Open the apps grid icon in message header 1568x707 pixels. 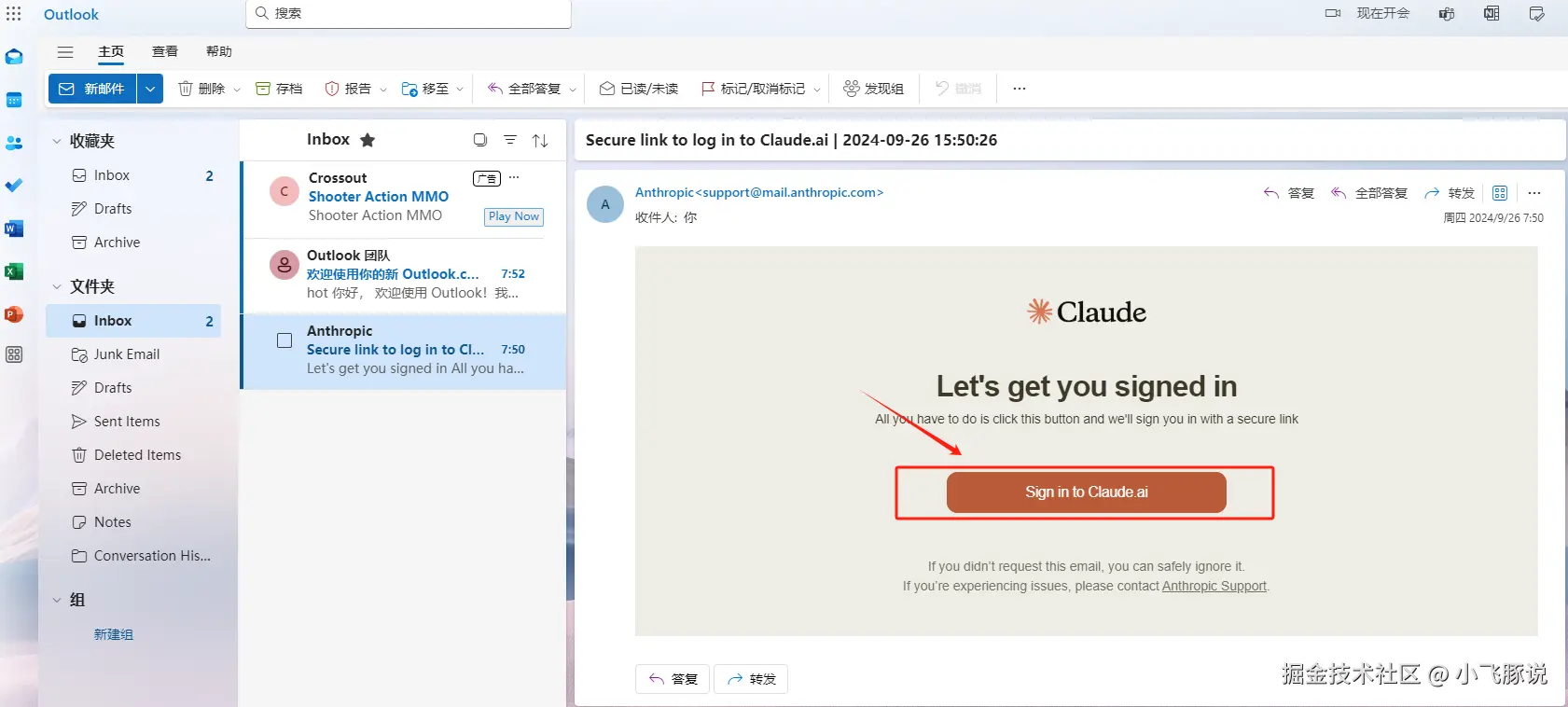click(1500, 193)
